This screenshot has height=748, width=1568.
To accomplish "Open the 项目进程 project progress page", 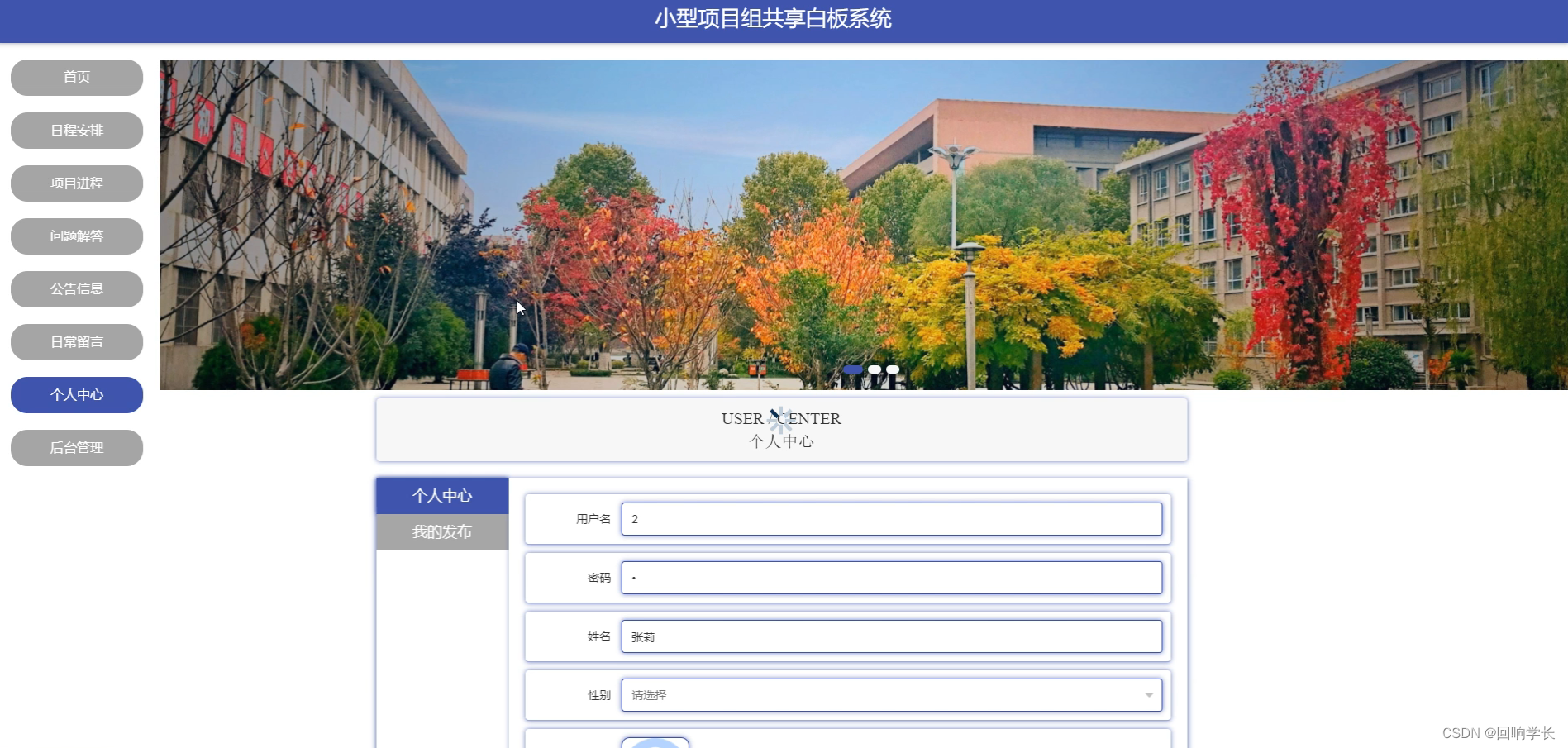I will 76,183.
